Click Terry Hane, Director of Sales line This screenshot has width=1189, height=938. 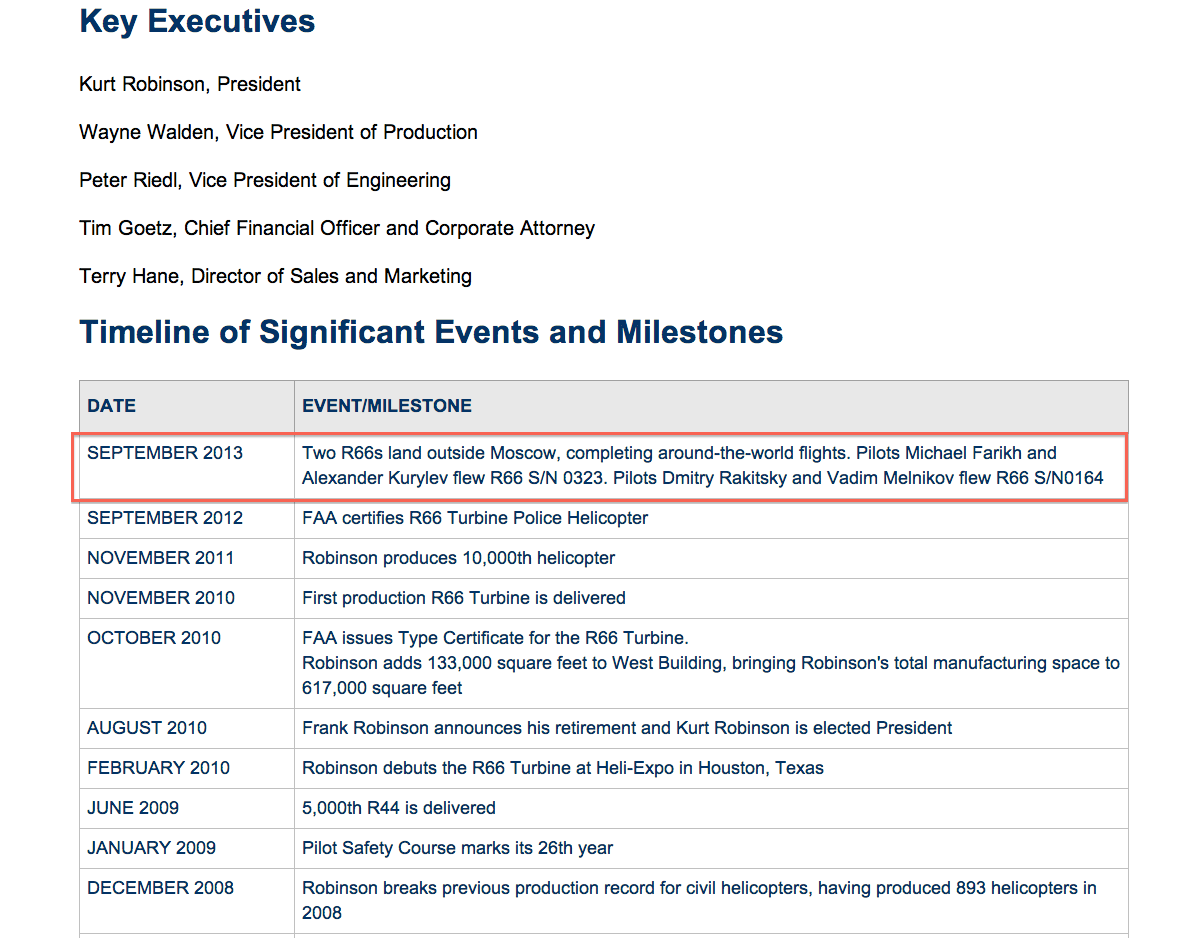click(275, 276)
